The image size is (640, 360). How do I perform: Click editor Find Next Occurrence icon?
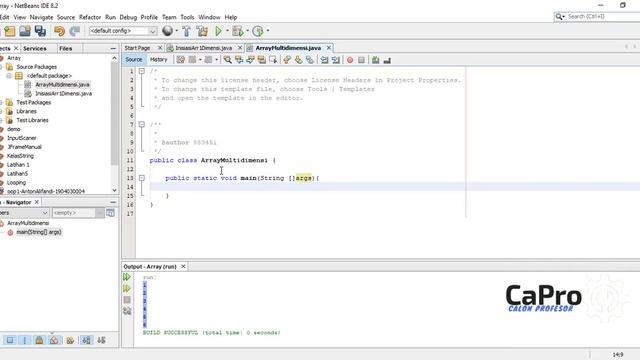click(250, 60)
